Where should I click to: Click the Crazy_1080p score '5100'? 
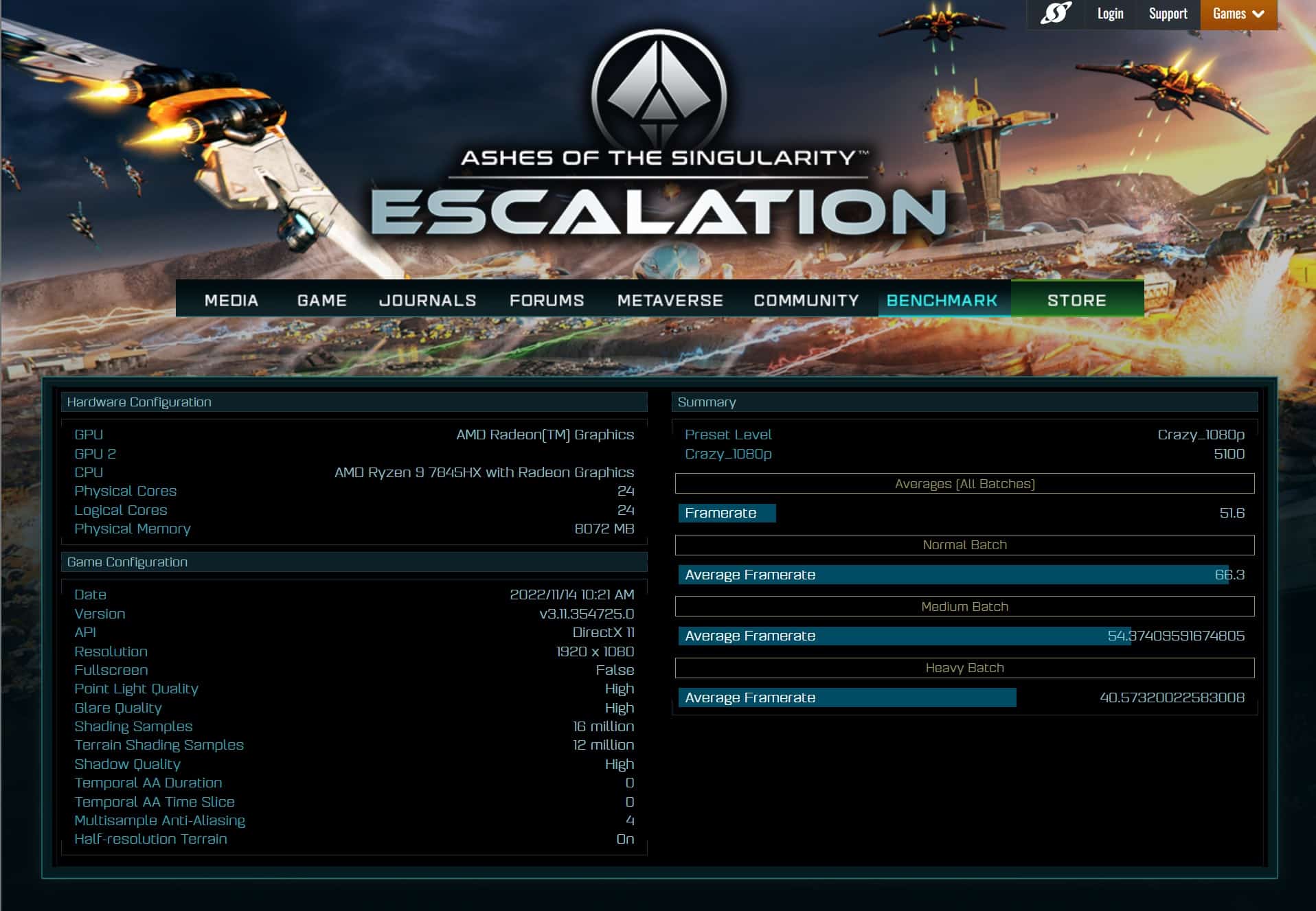point(1229,454)
